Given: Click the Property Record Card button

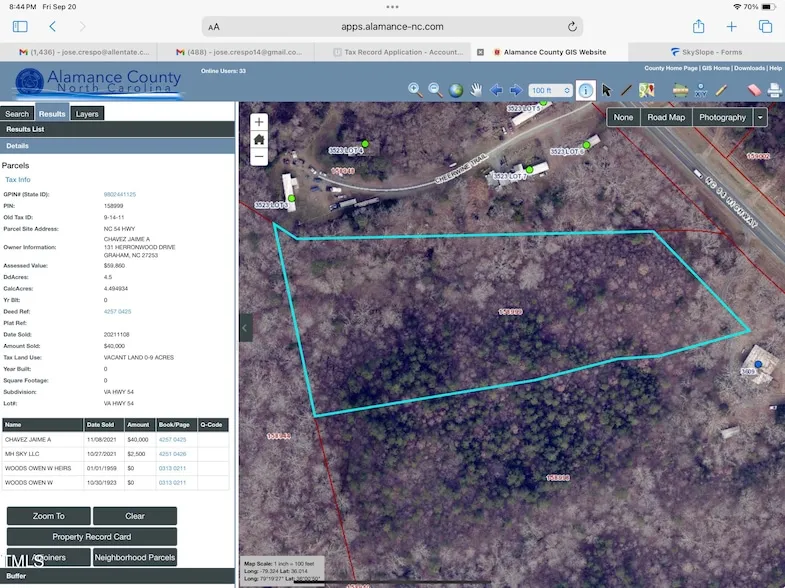Looking at the screenshot, I should (x=91, y=537).
